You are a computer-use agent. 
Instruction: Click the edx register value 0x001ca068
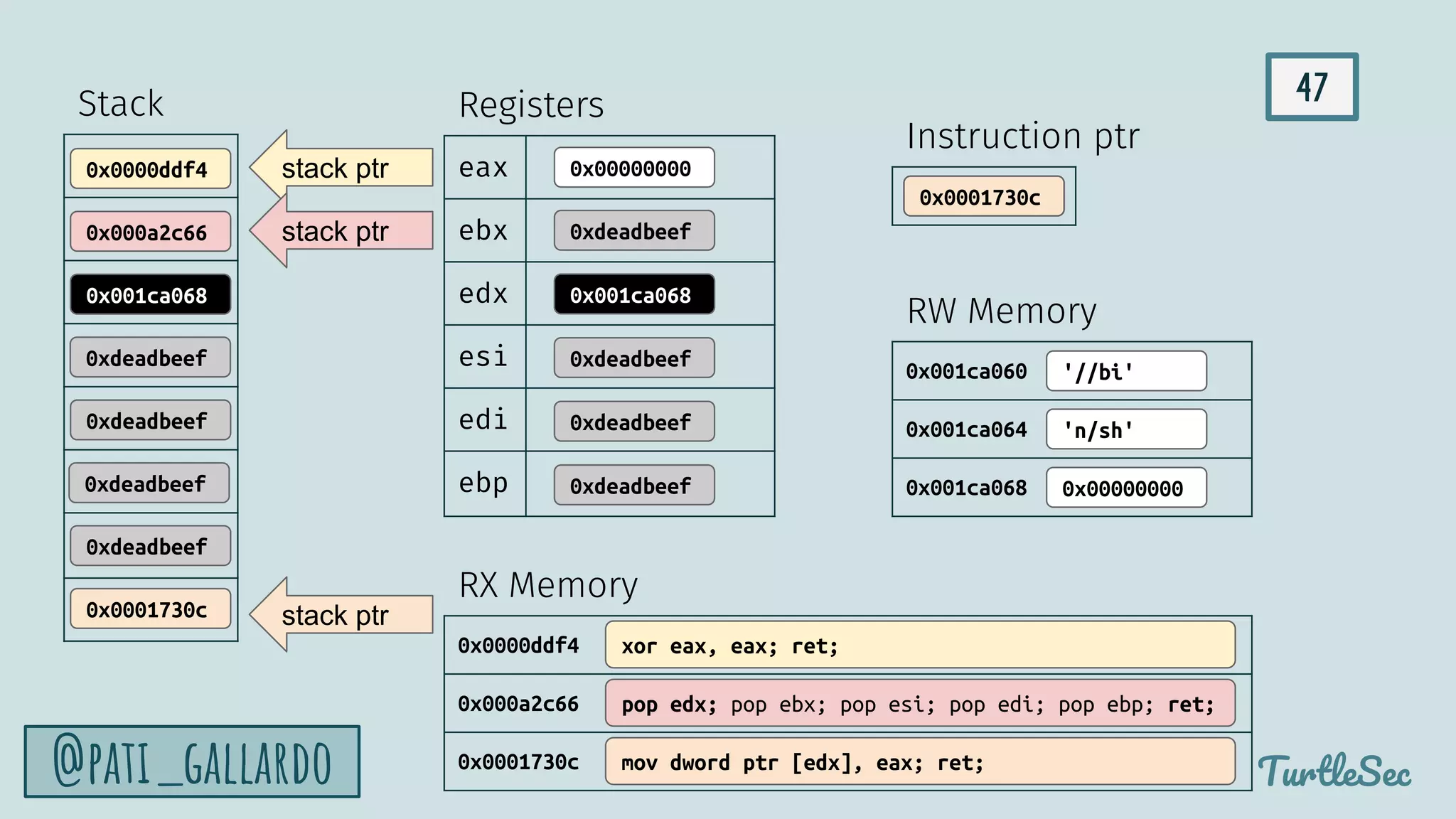(633, 295)
